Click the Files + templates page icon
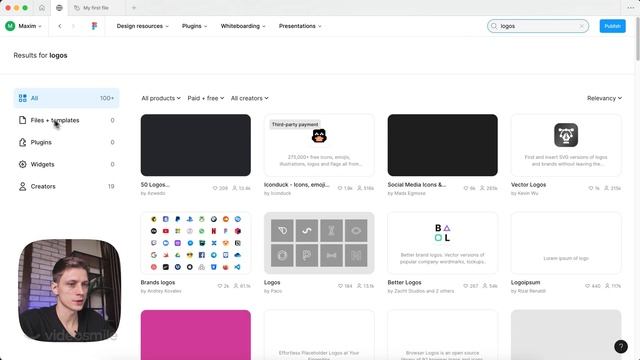 (22, 120)
